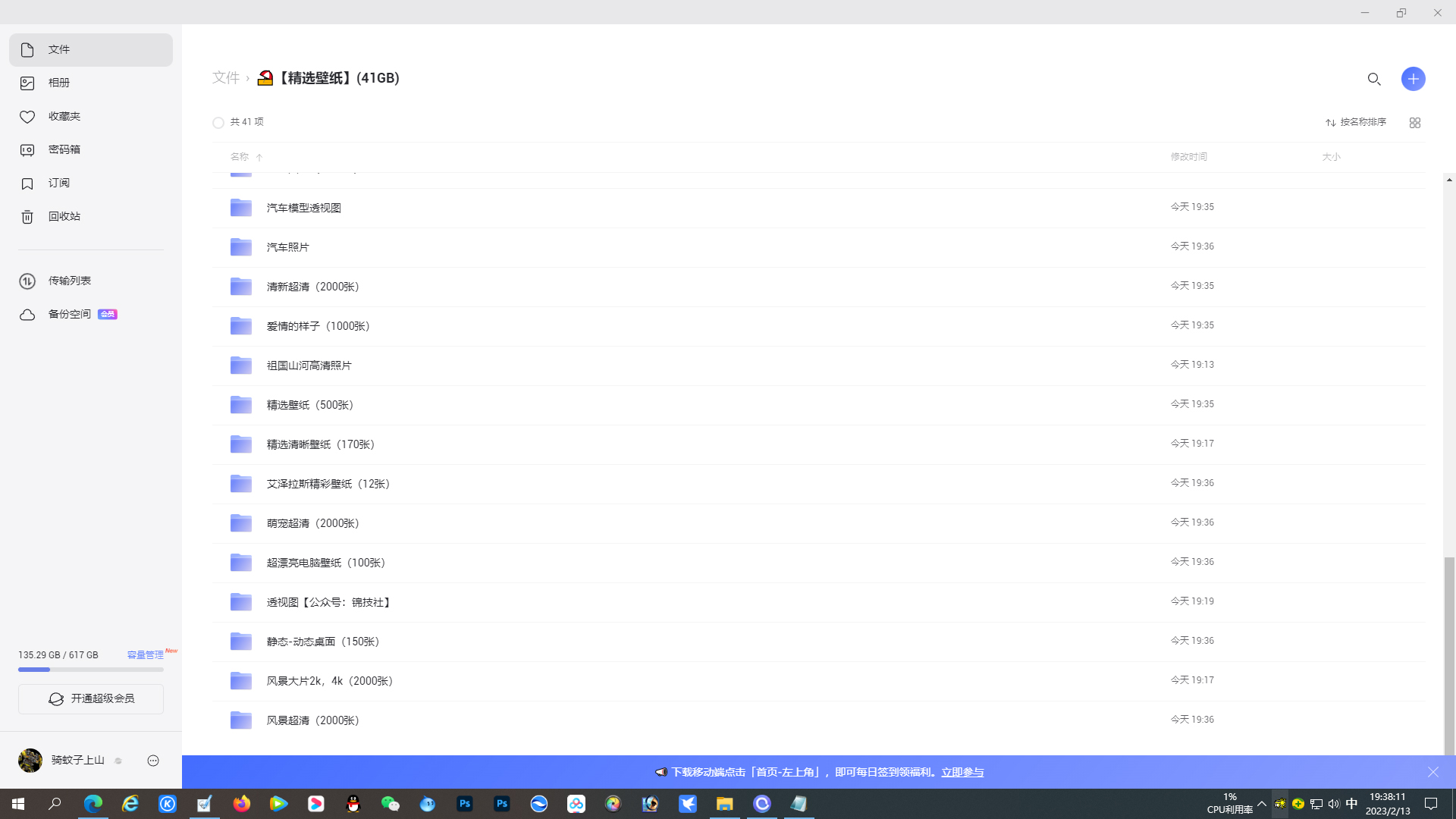Screen dimensions: 1456x819
Task: Open 备份空间 backup space
Action: coord(91,315)
